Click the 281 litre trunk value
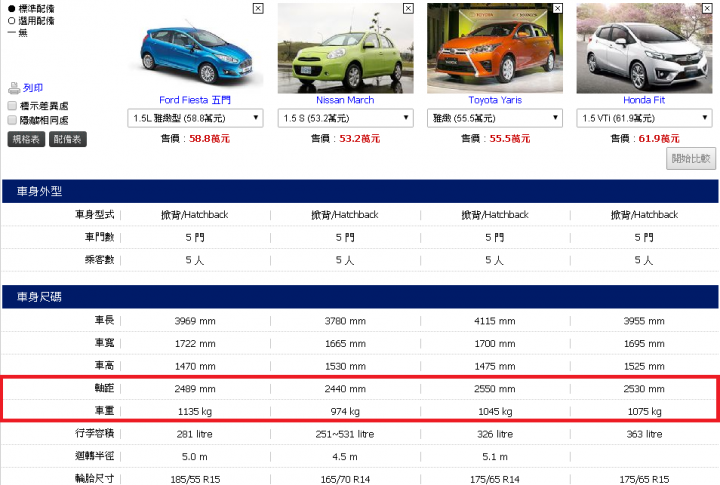The image size is (720, 485). coord(195,434)
